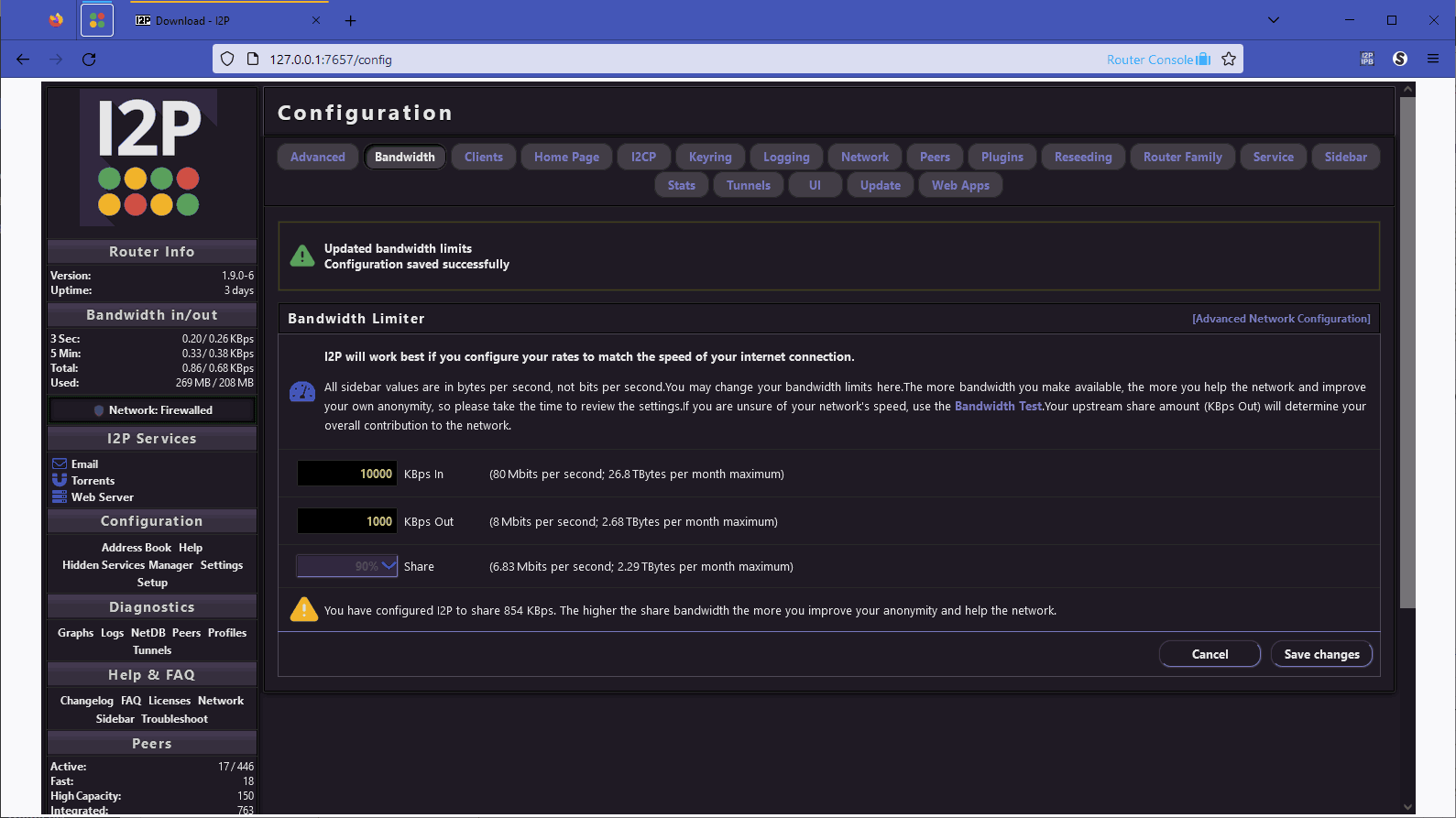This screenshot has width=1456, height=818.
Task: Open the Home Page tab
Action: click(x=567, y=157)
